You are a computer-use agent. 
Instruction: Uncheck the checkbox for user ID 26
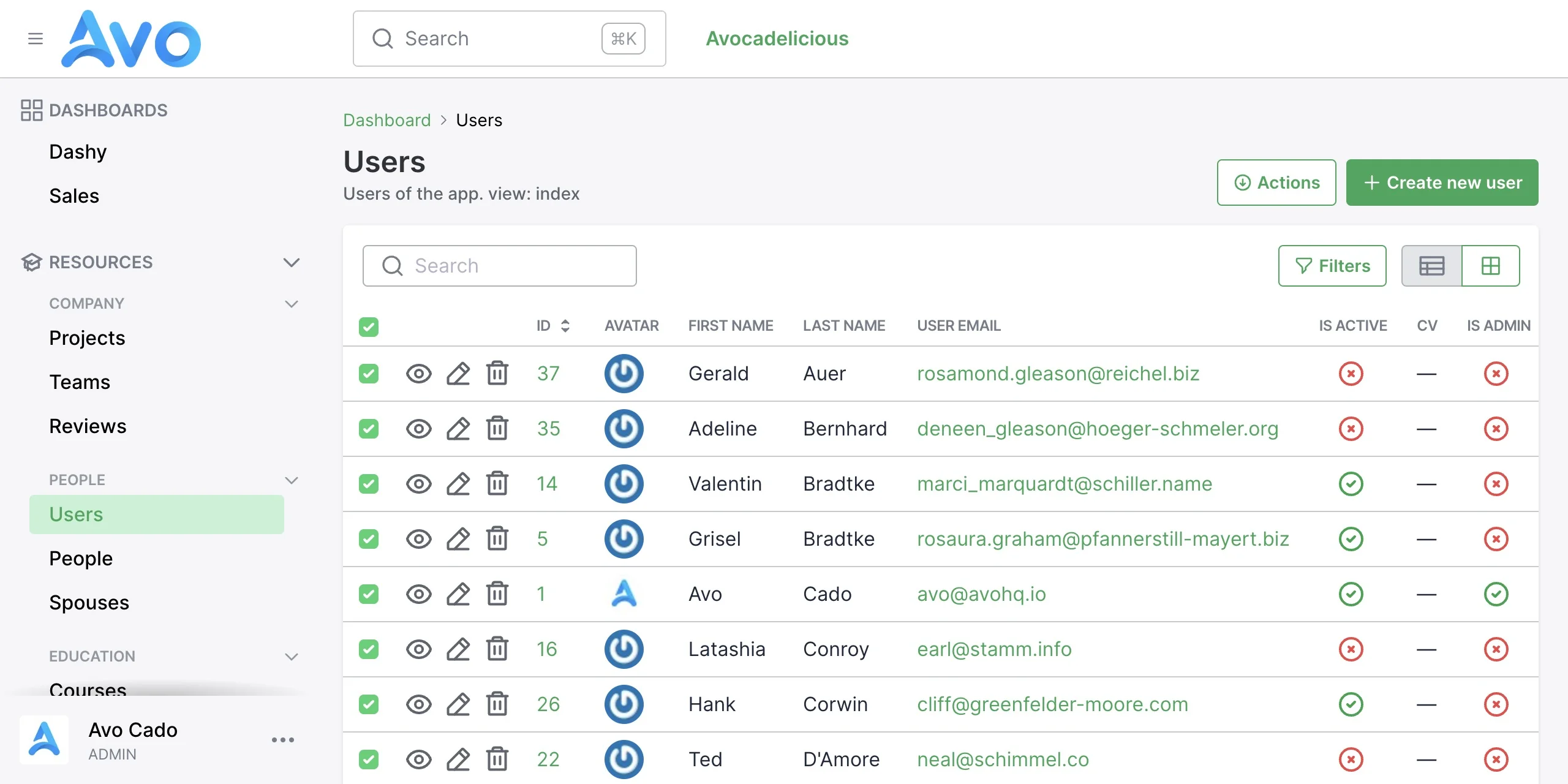pos(369,704)
